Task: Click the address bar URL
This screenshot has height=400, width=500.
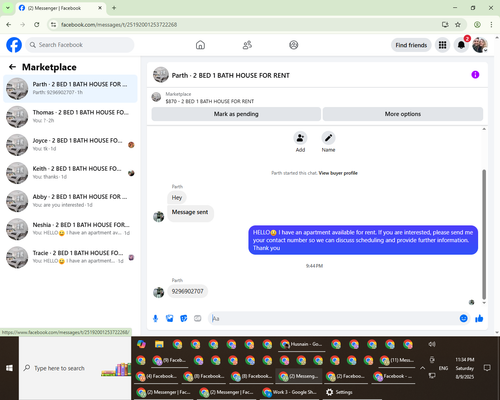Action: tap(119, 25)
